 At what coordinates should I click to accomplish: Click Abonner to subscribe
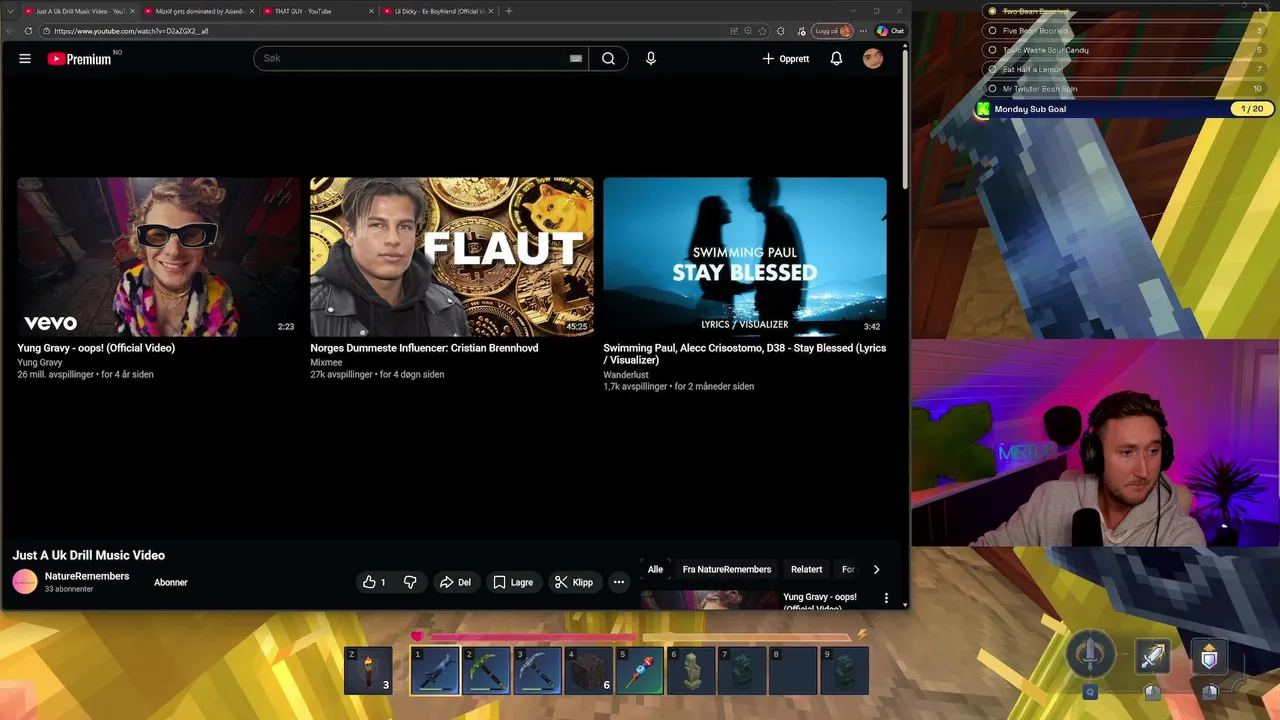click(171, 582)
